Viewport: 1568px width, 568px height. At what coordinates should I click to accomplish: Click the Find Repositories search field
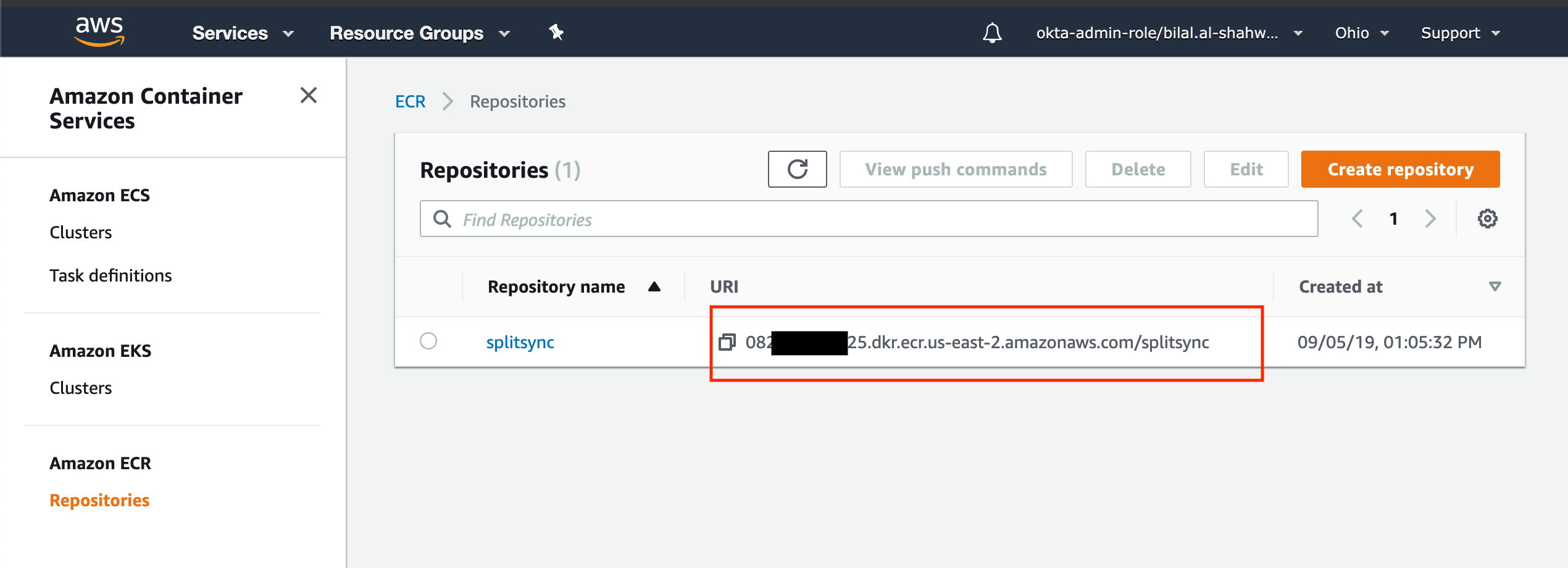coord(869,219)
